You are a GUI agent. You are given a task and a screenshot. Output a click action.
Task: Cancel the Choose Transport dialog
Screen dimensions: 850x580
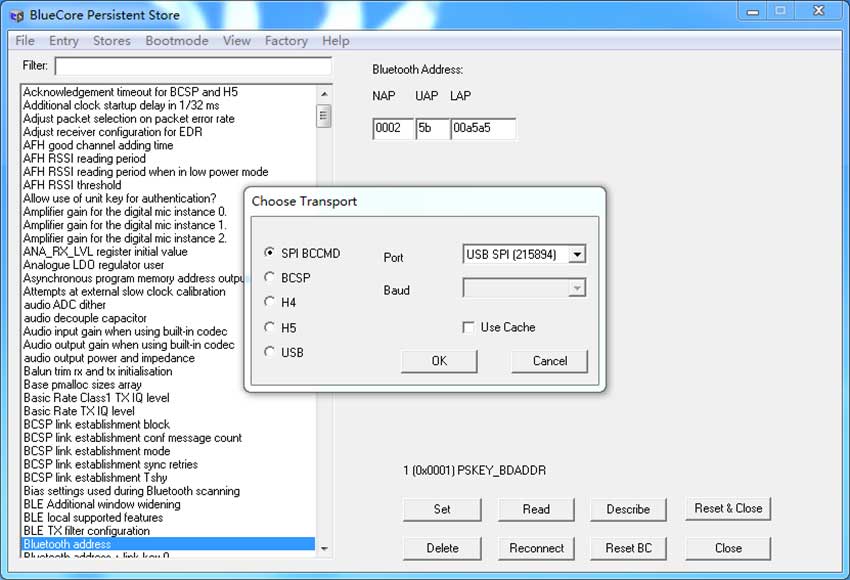point(549,361)
